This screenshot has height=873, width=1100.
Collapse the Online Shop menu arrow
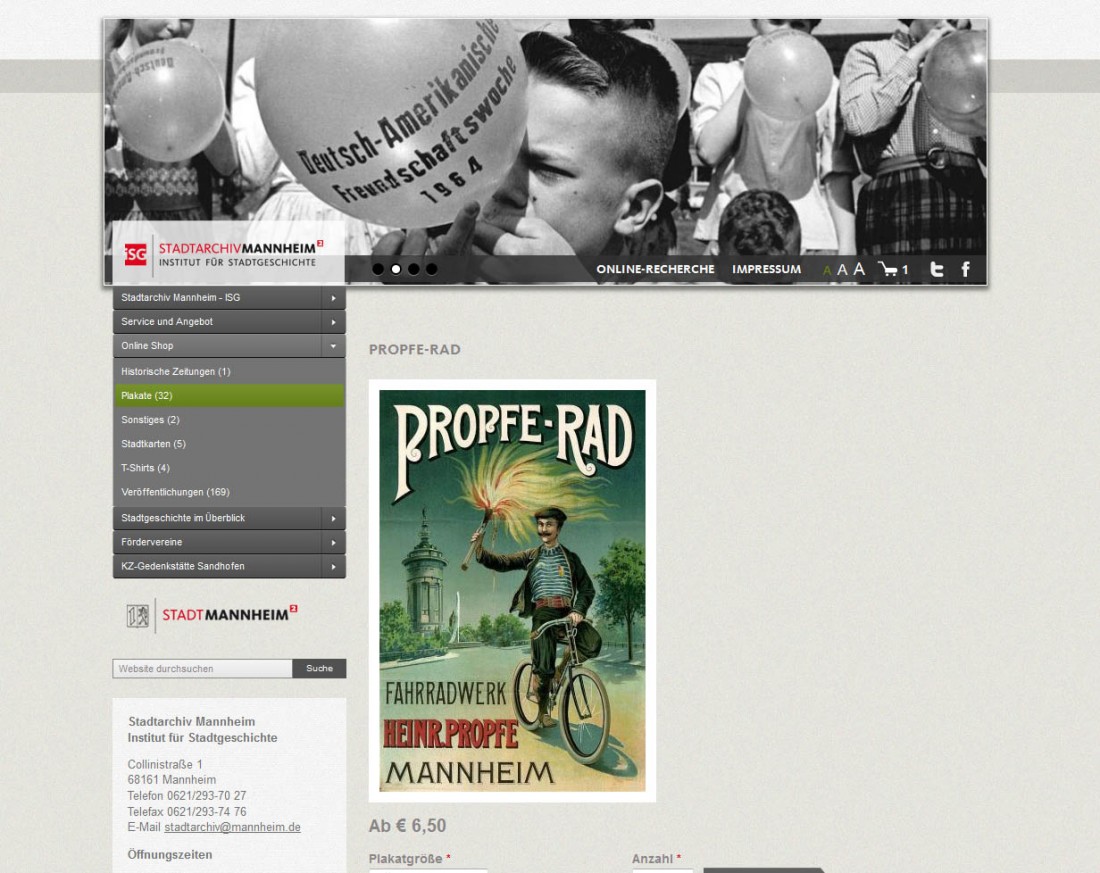point(333,346)
